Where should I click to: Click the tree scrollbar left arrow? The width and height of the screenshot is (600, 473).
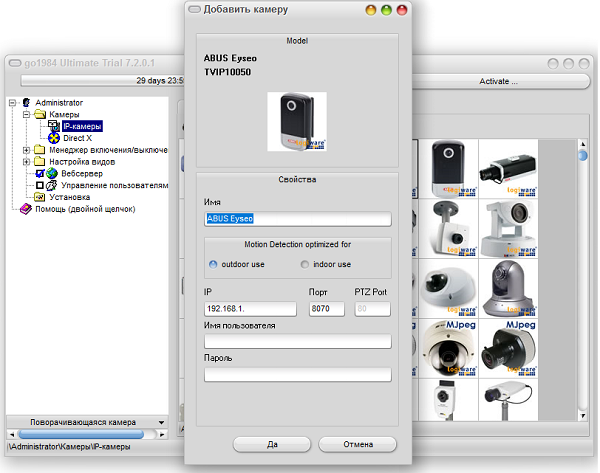(12, 434)
